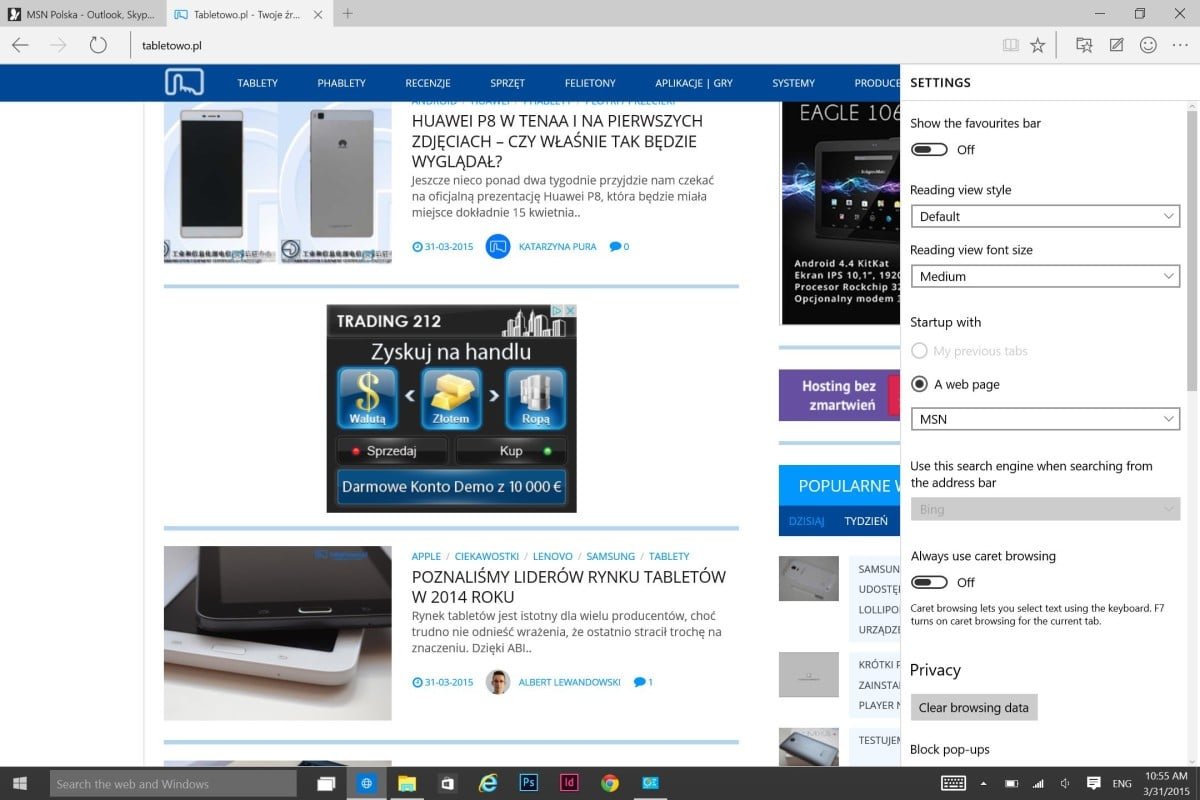Click Darmowe Konto Demo ad banner button

(451, 487)
